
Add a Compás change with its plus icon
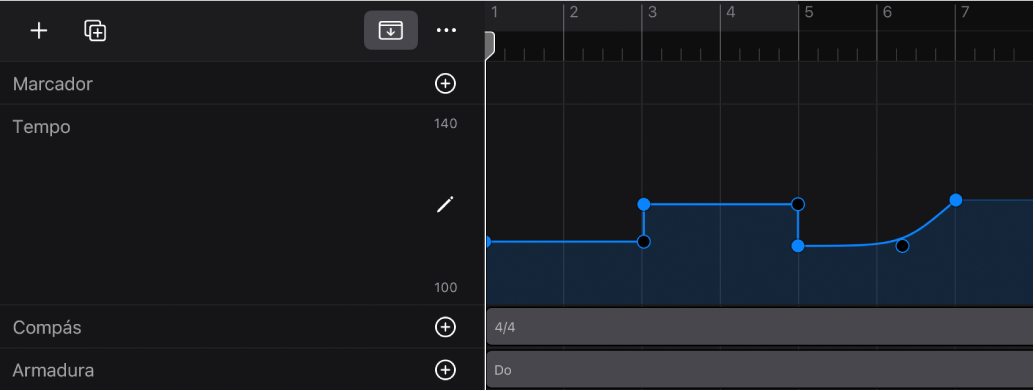[446, 326]
